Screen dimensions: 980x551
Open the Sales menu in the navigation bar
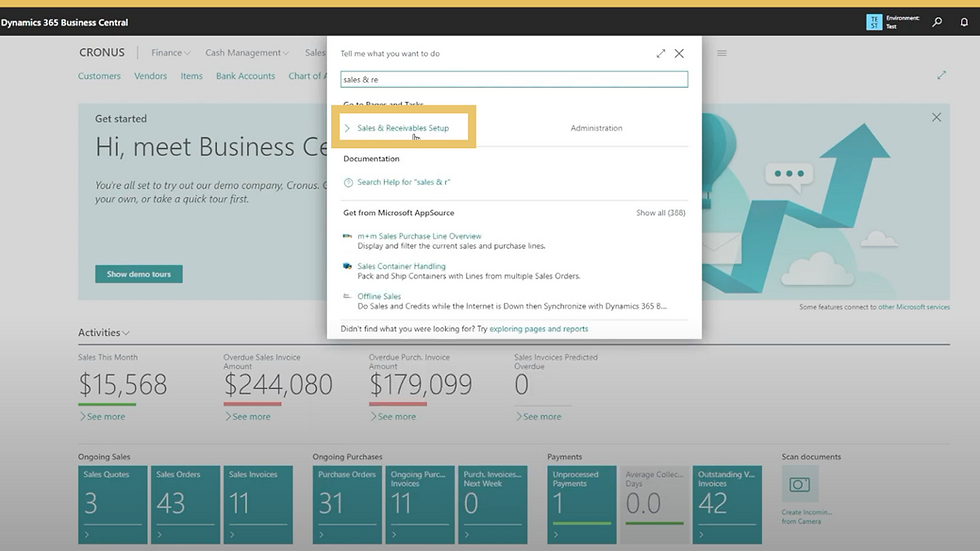[x=315, y=53]
